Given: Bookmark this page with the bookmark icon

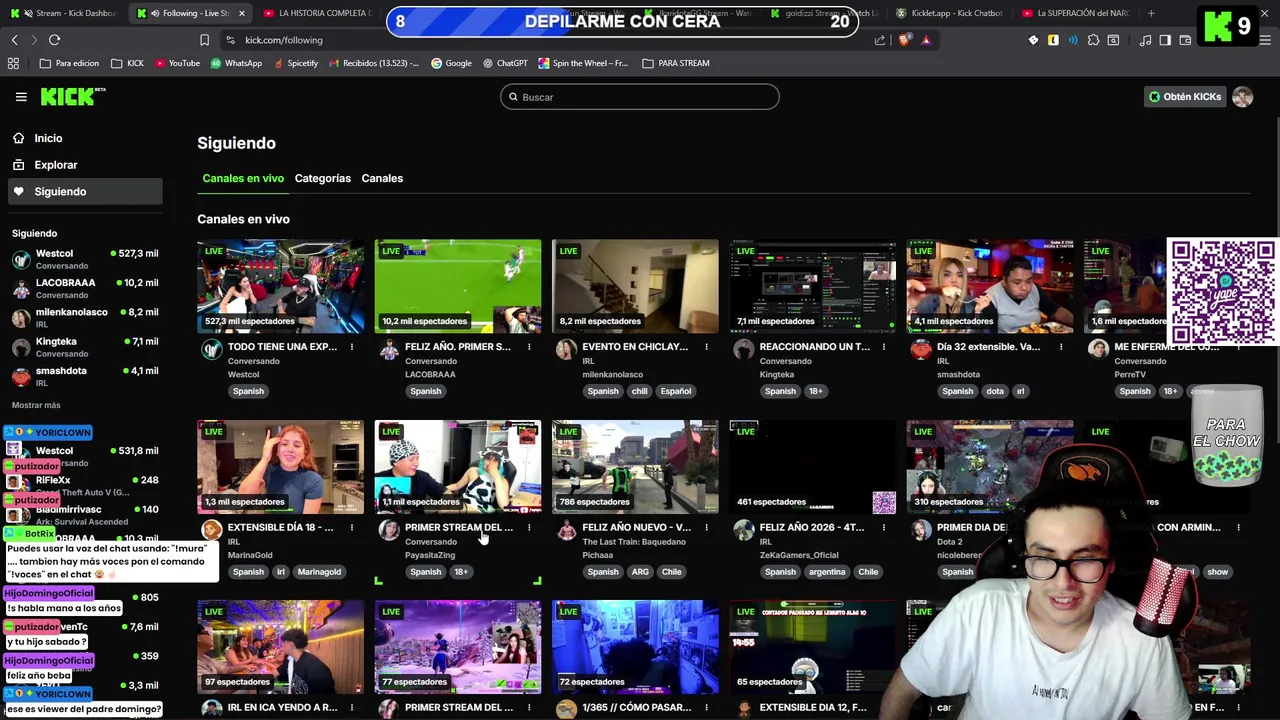Looking at the screenshot, I should (204, 40).
